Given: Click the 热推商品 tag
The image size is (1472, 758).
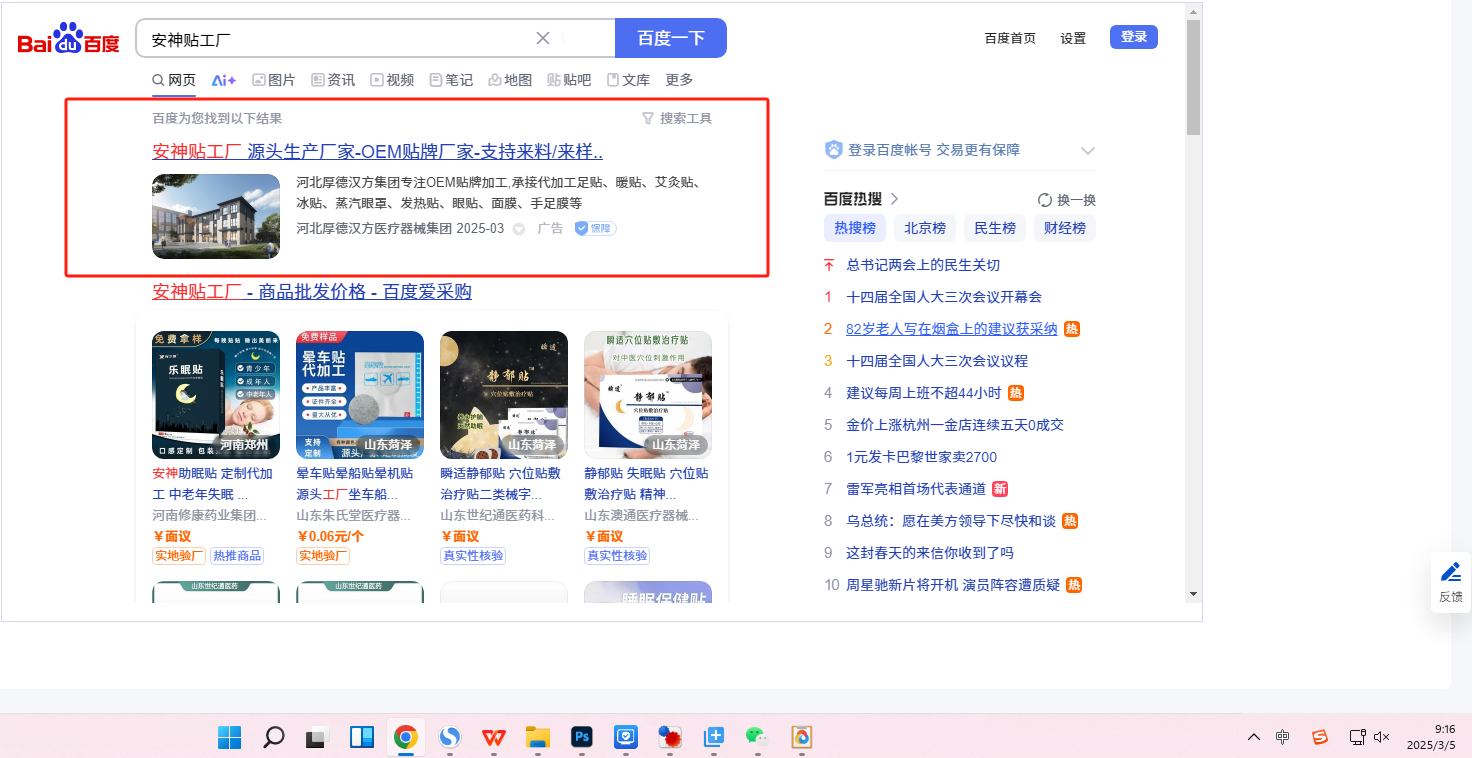Looking at the screenshot, I should pyautogui.click(x=237, y=556).
